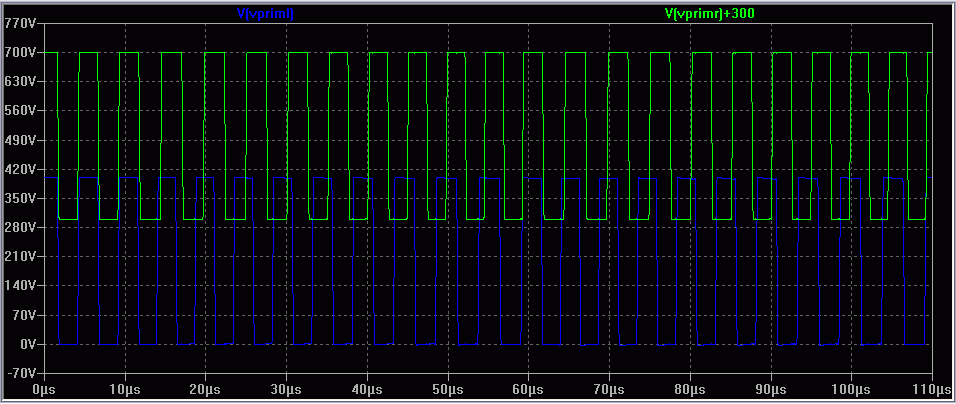Click the 80µs time axis label

[690, 388]
